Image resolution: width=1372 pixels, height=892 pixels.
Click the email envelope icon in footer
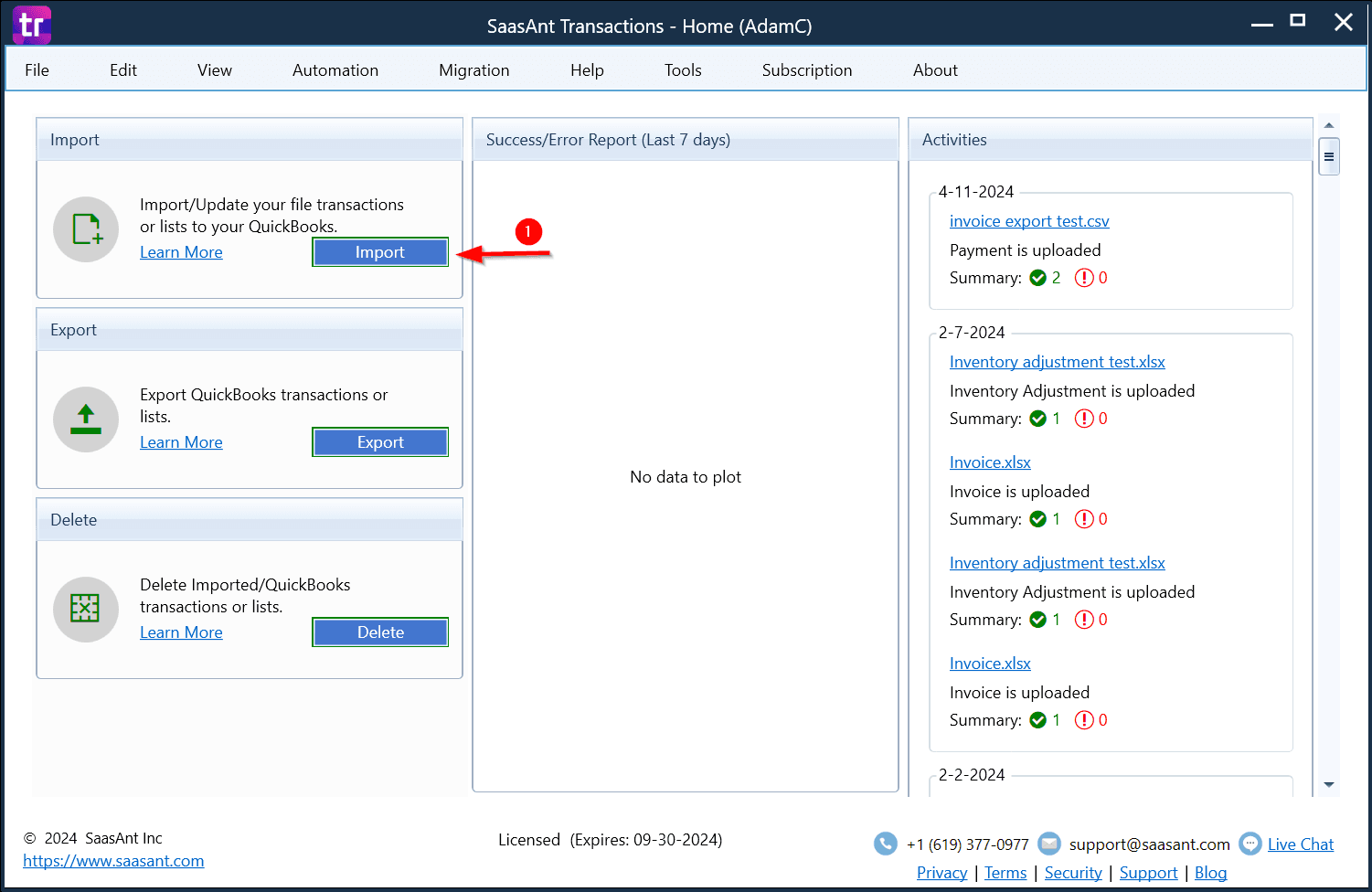point(1049,844)
